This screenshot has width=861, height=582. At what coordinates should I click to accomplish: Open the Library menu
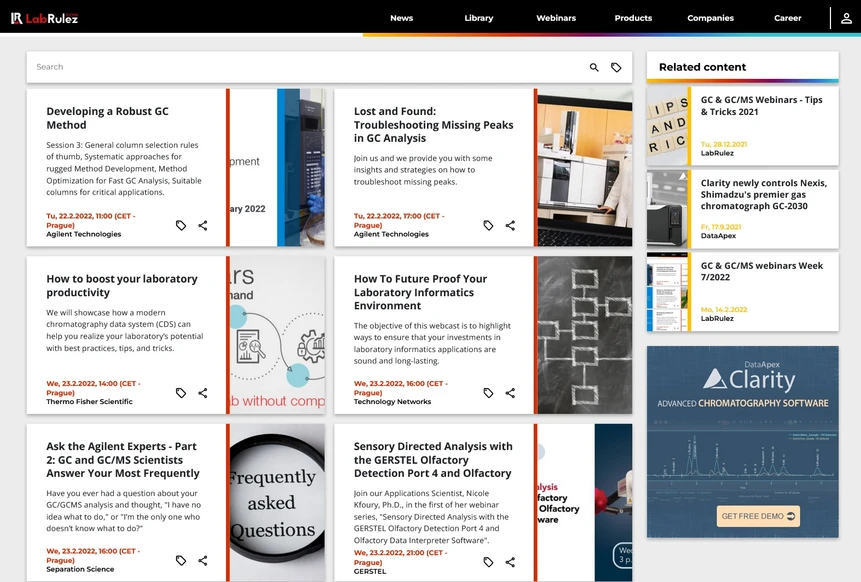[479, 18]
